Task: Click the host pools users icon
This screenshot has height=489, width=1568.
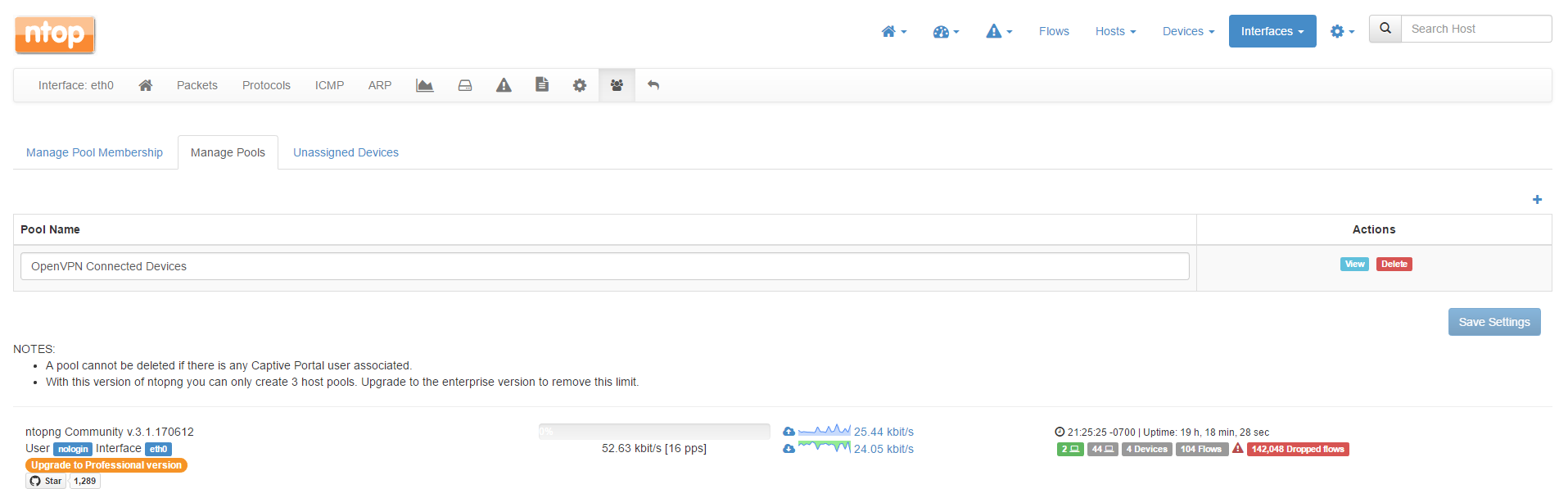Action: click(617, 85)
